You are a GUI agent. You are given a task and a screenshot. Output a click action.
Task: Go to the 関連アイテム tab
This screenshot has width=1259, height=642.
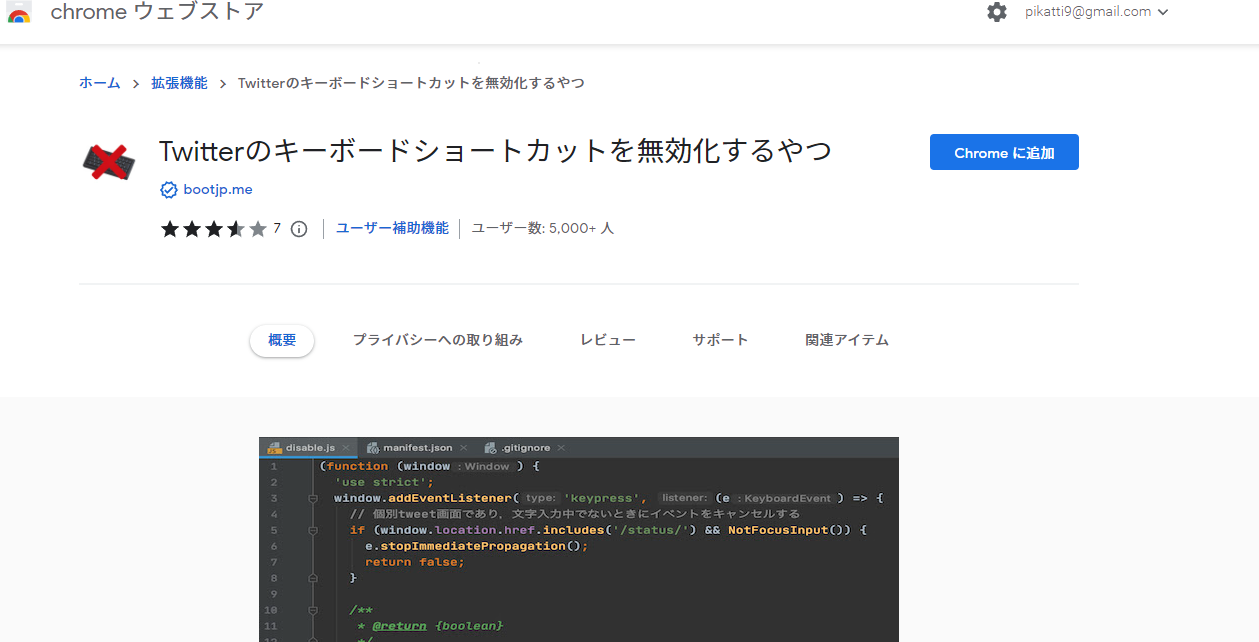(x=847, y=340)
